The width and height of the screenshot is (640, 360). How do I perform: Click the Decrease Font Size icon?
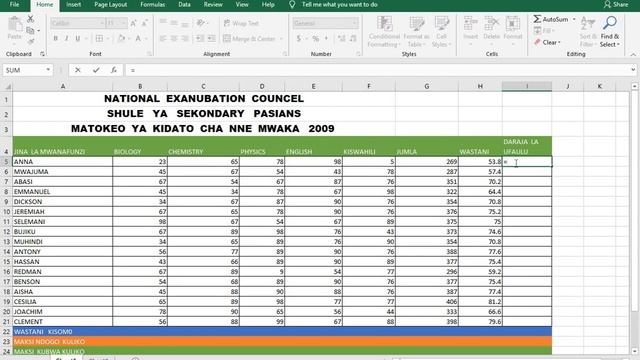[x=144, y=23]
